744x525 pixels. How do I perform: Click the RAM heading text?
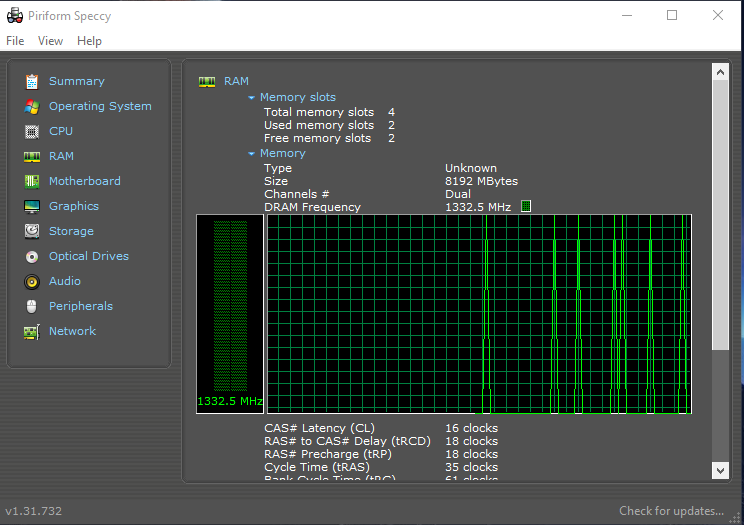click(x=236, y=81)
